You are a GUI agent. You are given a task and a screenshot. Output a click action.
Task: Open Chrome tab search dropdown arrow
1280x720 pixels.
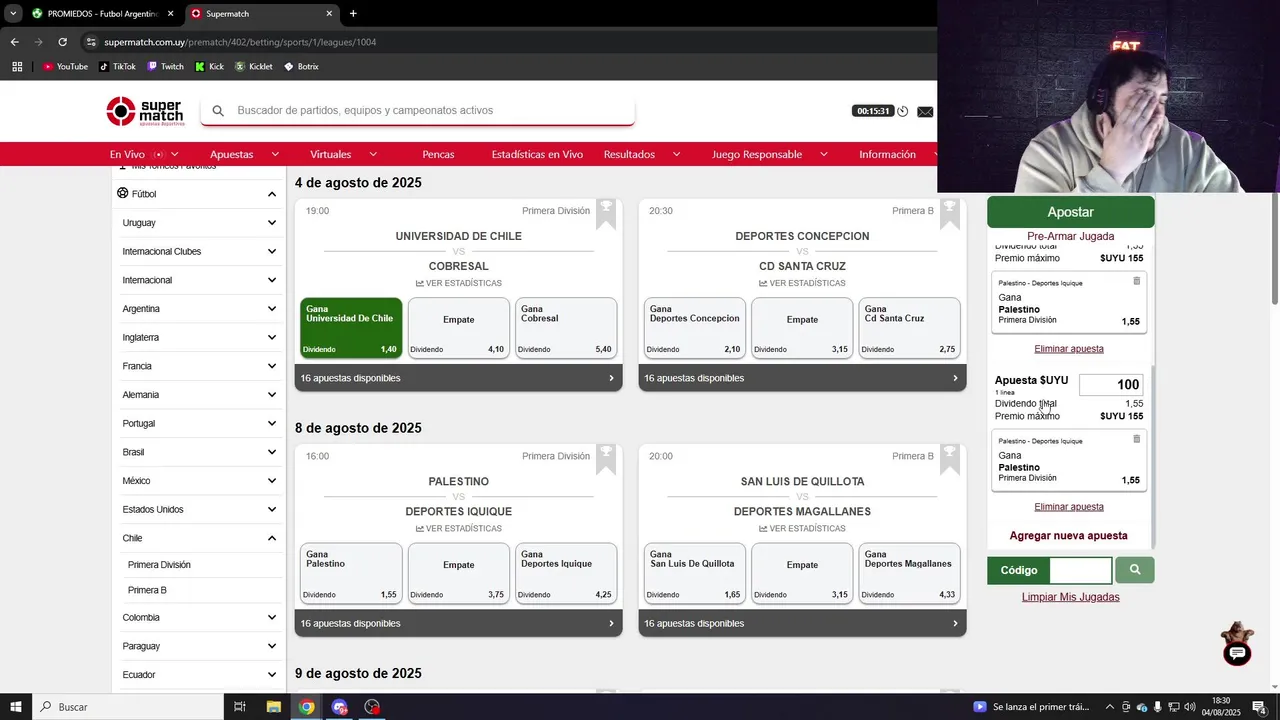(13, 14)
